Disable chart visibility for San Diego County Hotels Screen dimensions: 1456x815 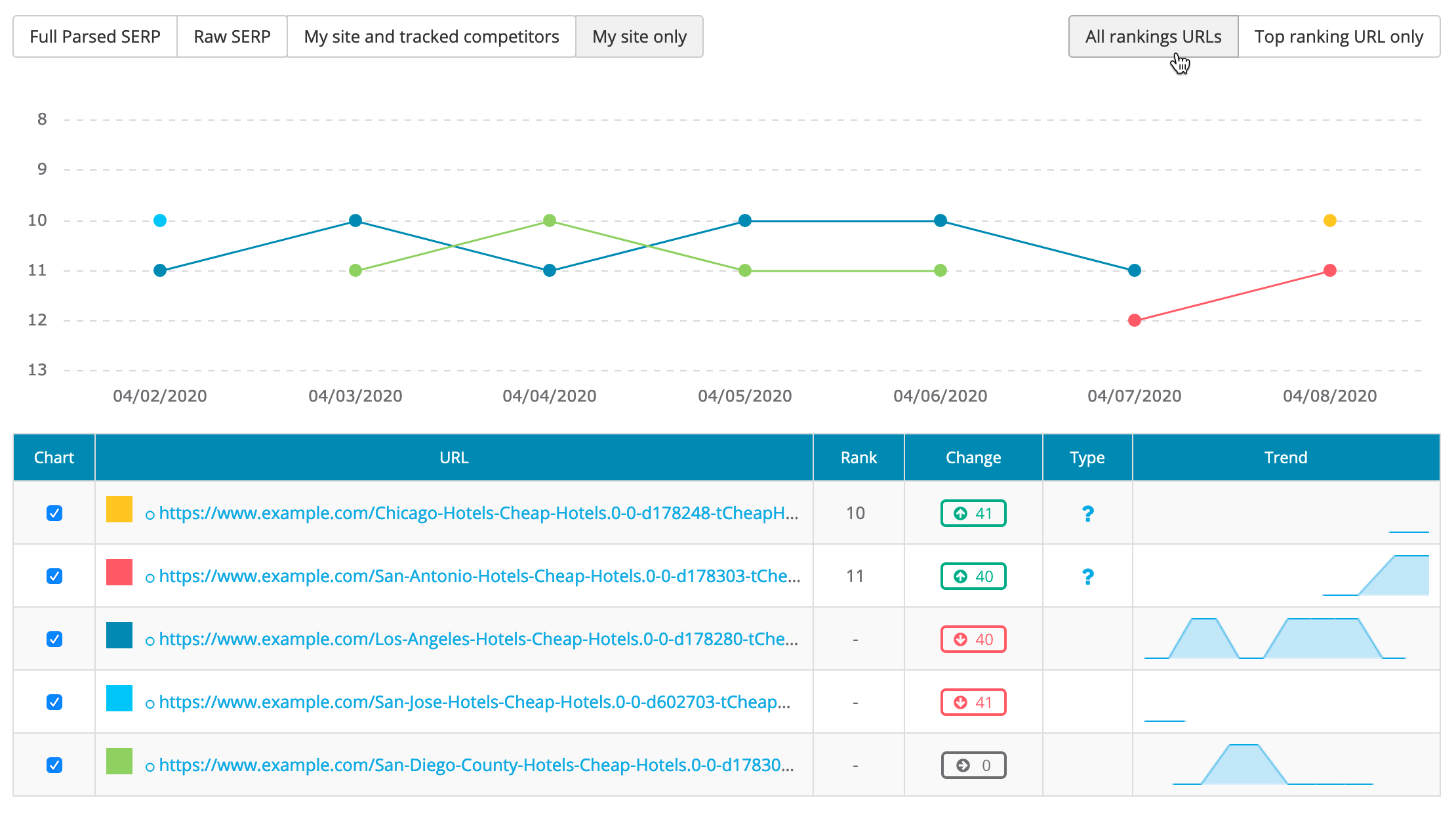coord(55,764)
